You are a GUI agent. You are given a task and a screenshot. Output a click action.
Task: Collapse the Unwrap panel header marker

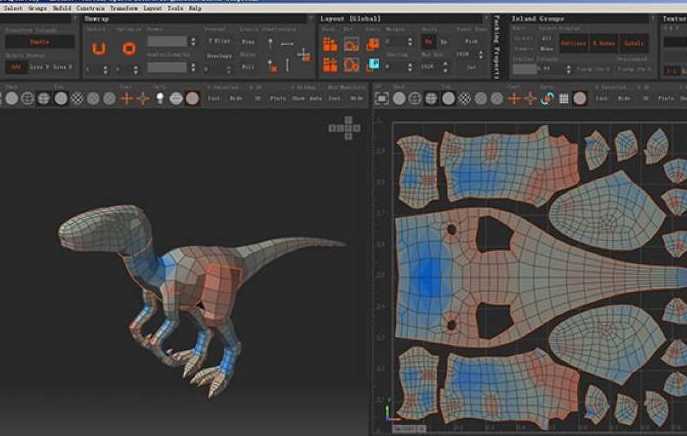[x=310, y=19]
